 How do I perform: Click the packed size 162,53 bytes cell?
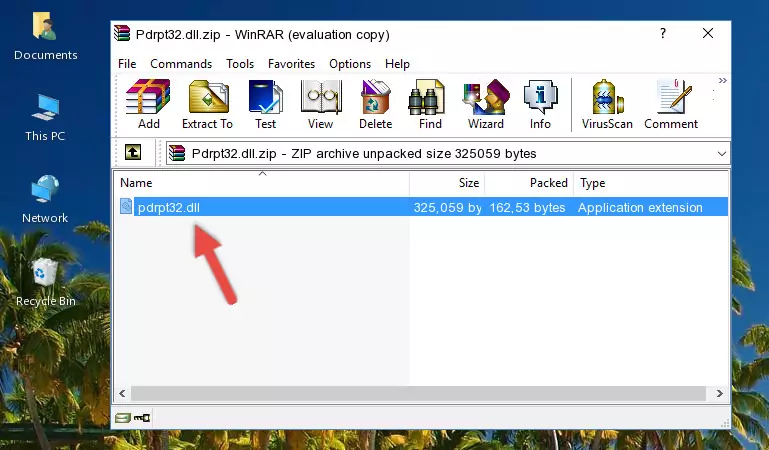527,207
